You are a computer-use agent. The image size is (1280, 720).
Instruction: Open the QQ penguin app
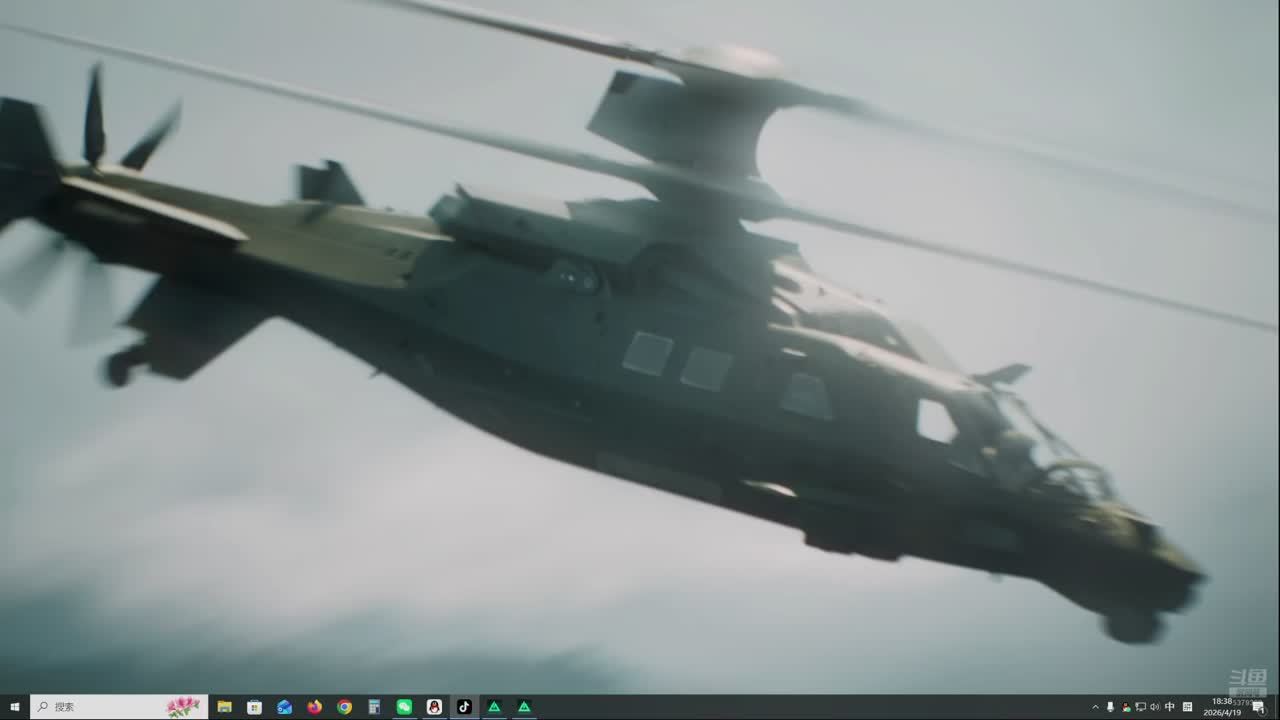click(x=434, y=707)
